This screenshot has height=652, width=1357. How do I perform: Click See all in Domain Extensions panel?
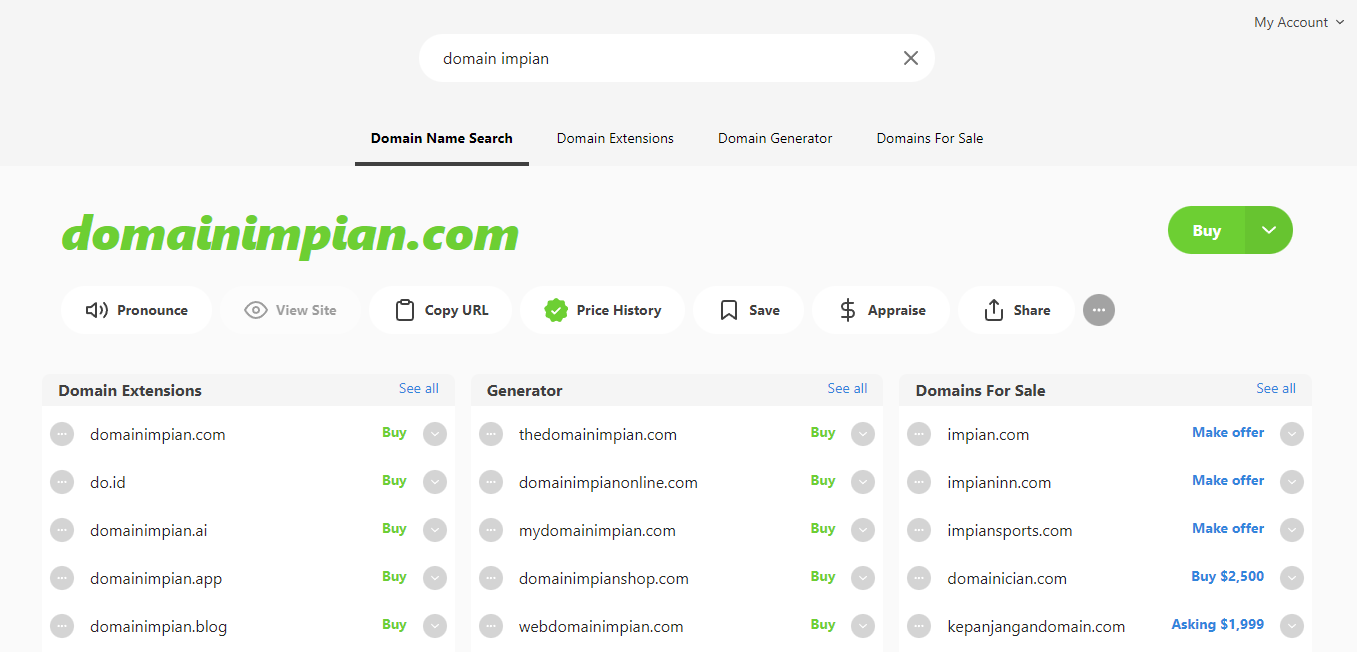[418, 388]
